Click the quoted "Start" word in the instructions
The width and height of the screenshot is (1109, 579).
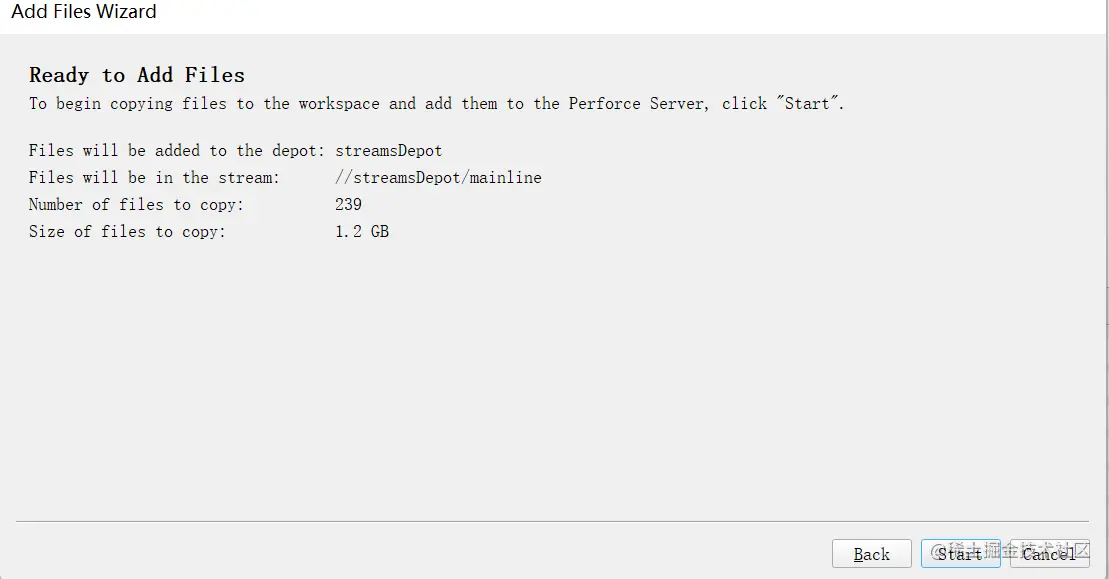(x=806, y=104)
